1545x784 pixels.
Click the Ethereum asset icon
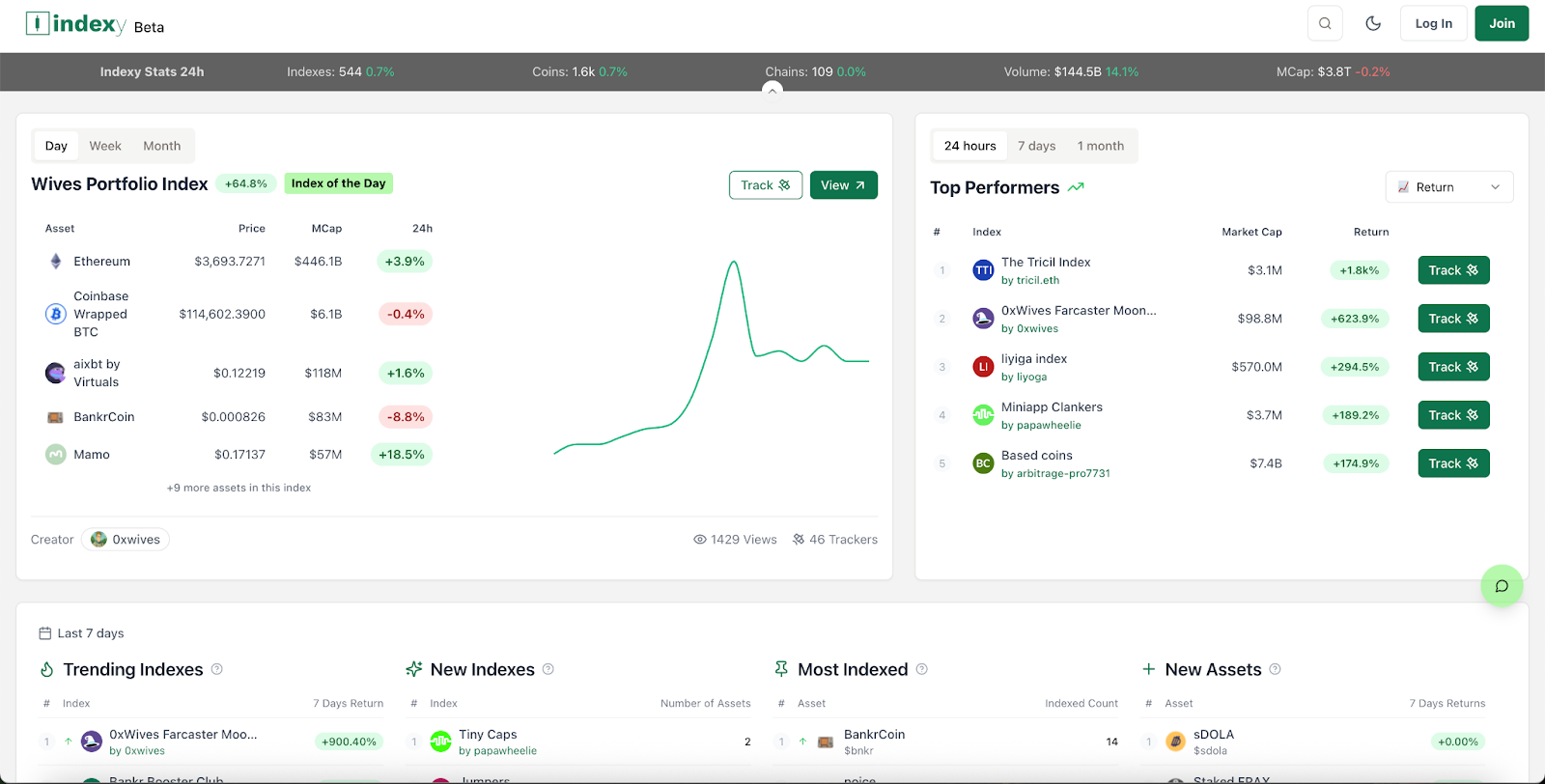click(x=56, y=262)
